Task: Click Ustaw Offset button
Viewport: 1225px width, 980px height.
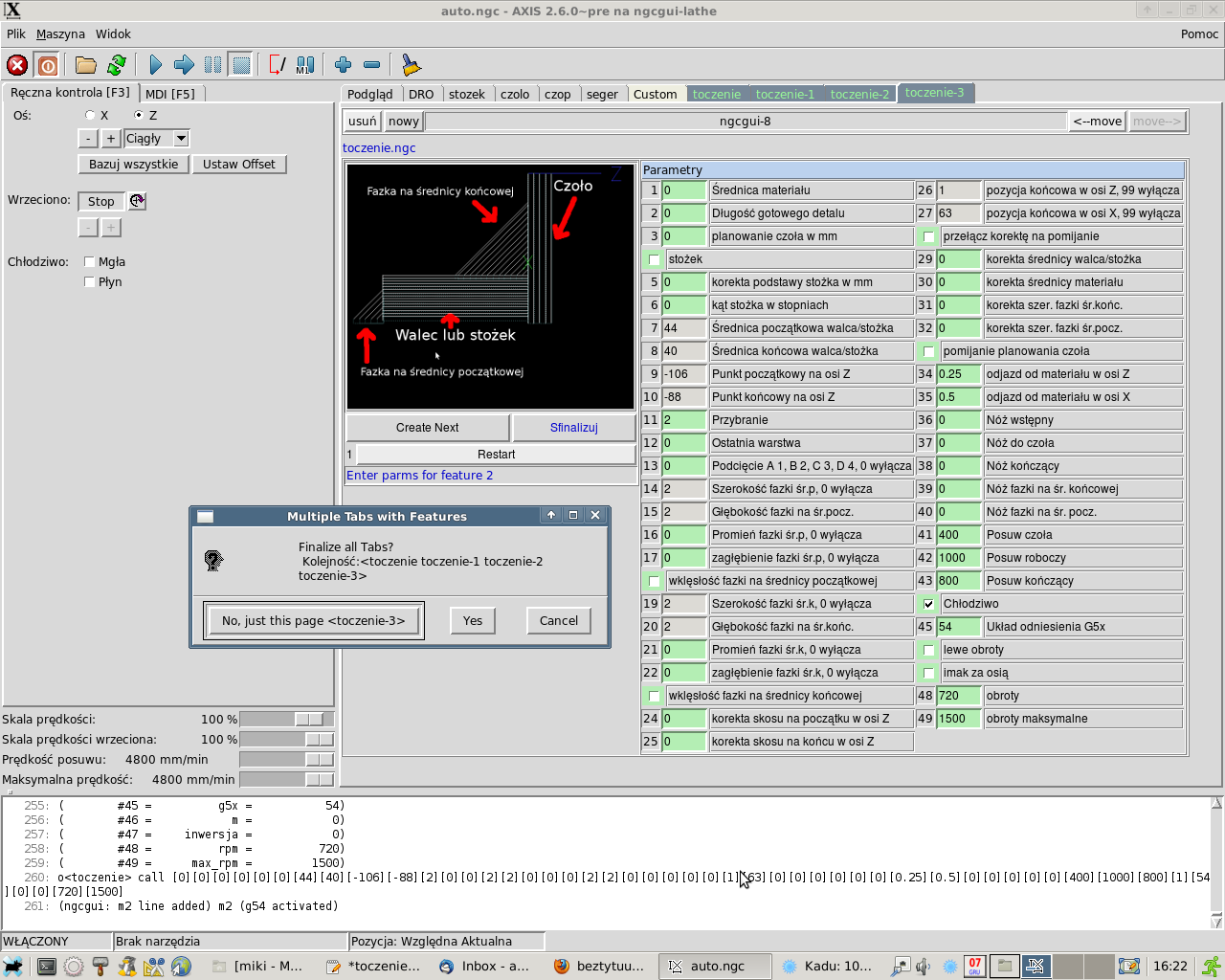Action: (239, 164)
